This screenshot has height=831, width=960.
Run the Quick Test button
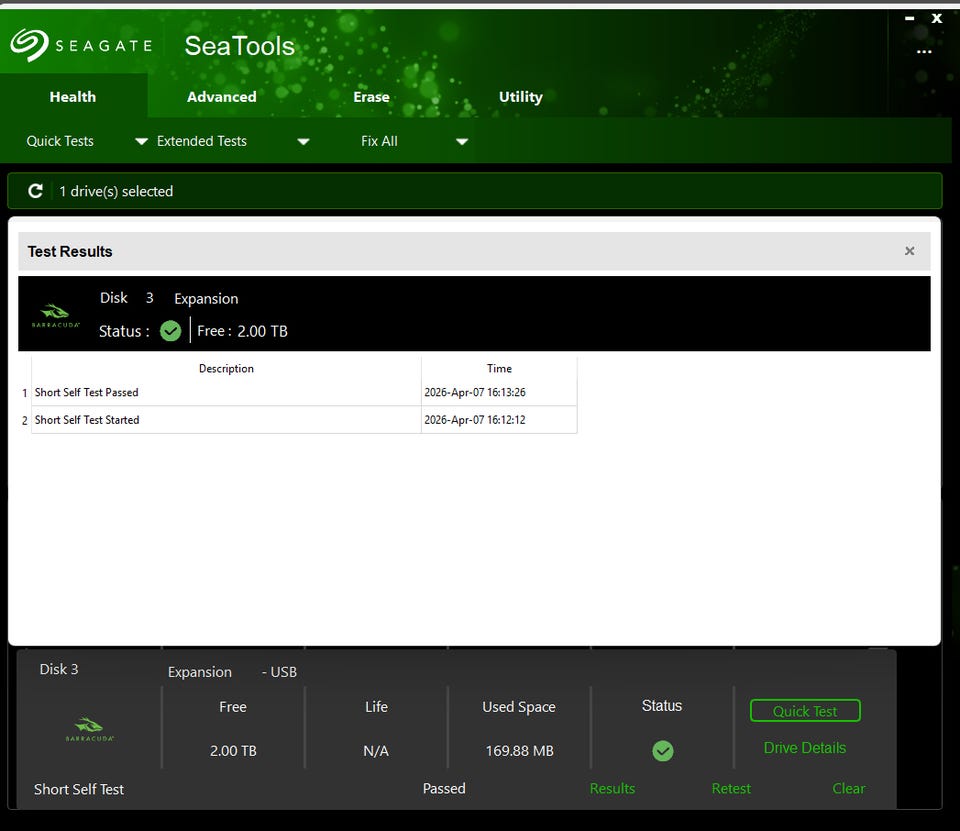805,711
